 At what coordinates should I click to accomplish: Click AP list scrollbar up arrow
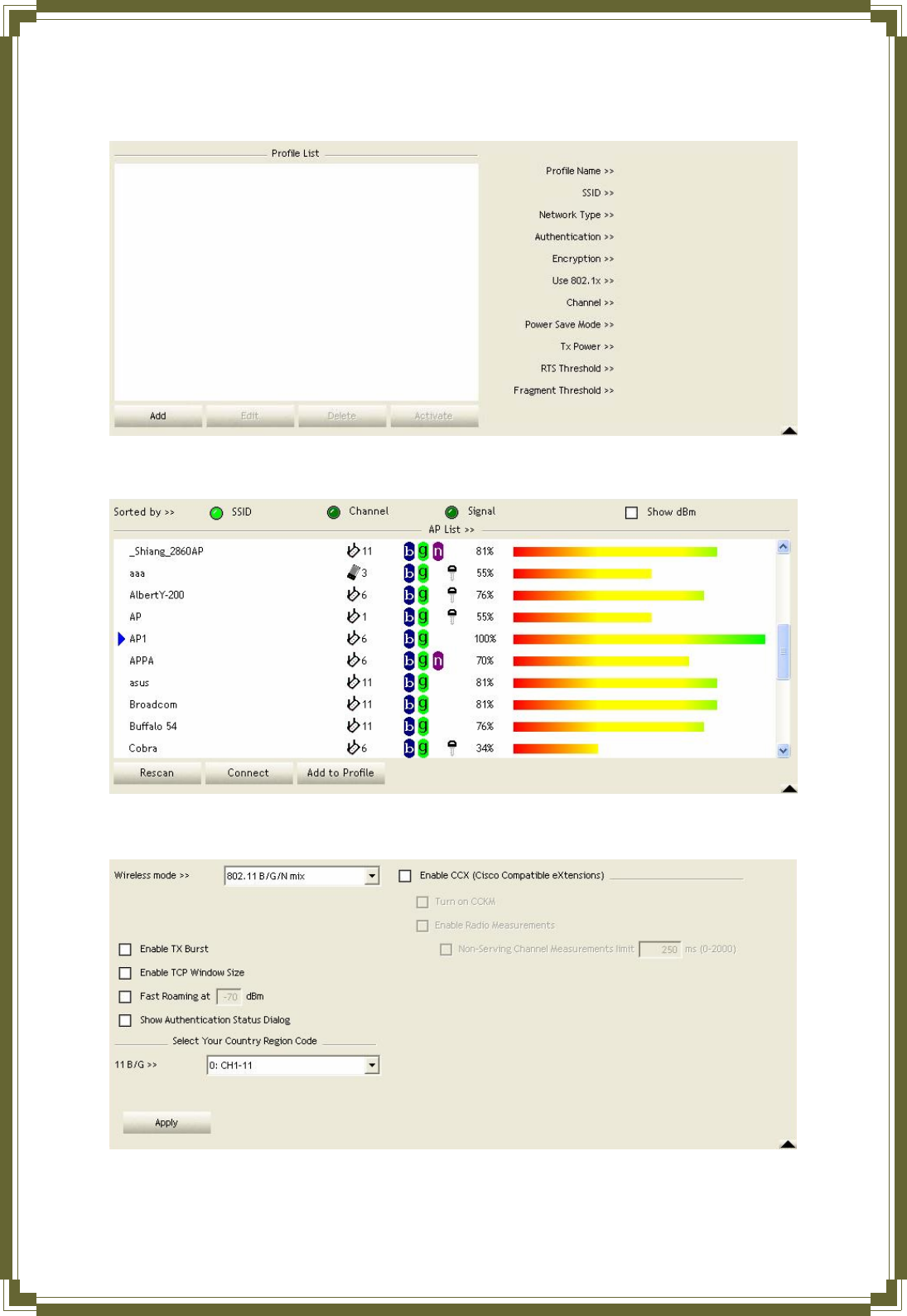point(784,547)
